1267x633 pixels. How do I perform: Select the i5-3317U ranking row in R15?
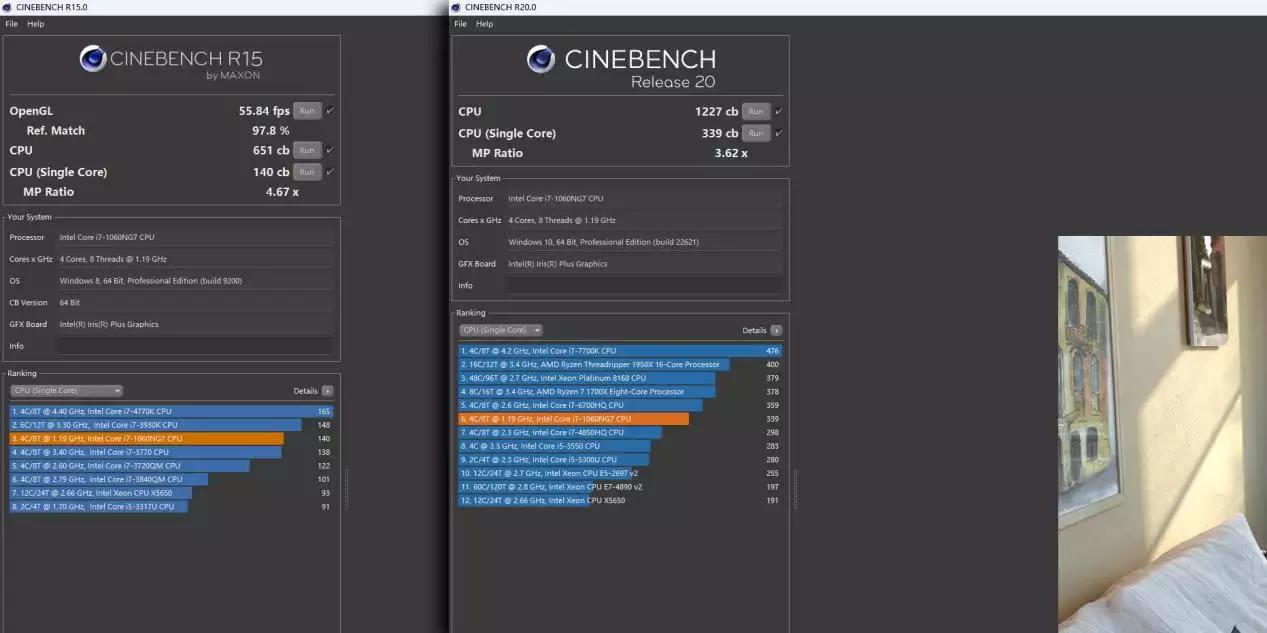pos(171,506)
